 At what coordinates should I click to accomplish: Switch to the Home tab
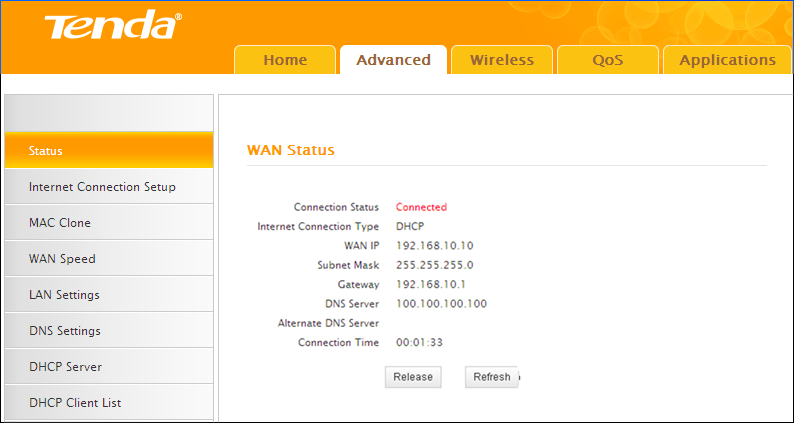click(x=285, y=60)
